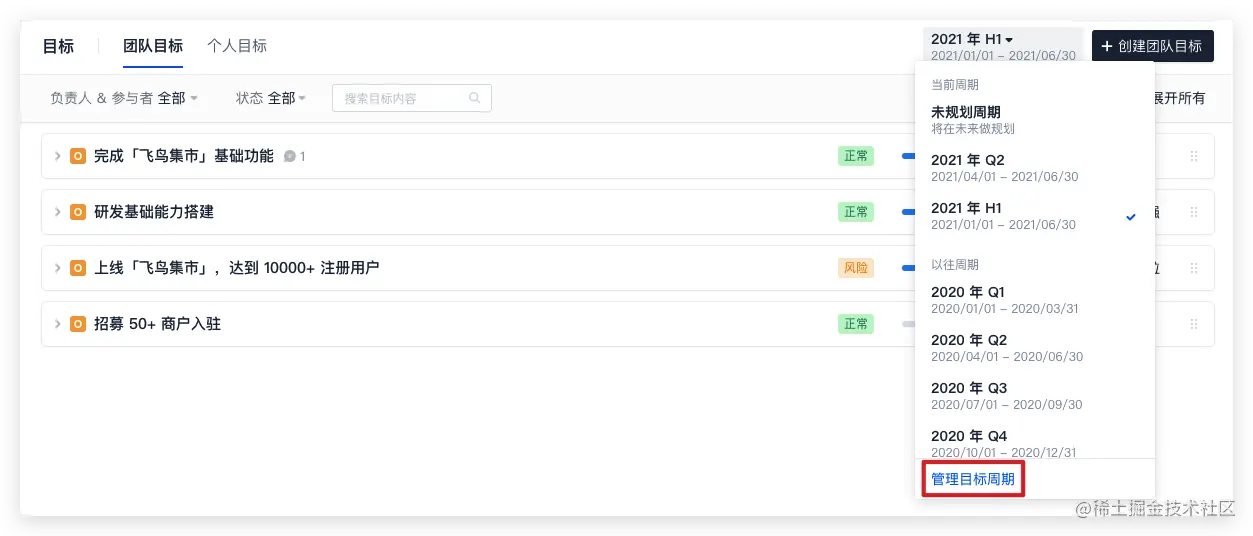Expand objective 研发基础能力搭建
Image resolution: width=1253 pixels, height=536 pixels.
pos(58,212)
